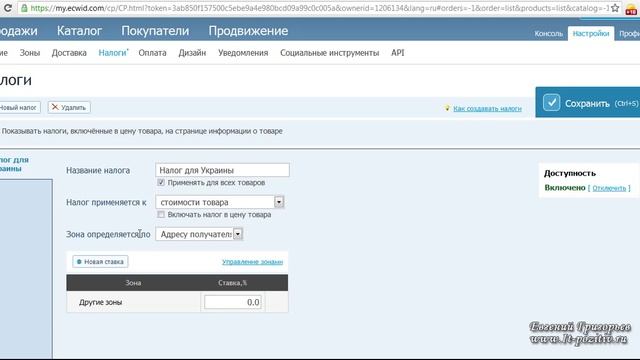640x360 pixels.
Task: Open the Оплата settings section
Action: point(152,53)
